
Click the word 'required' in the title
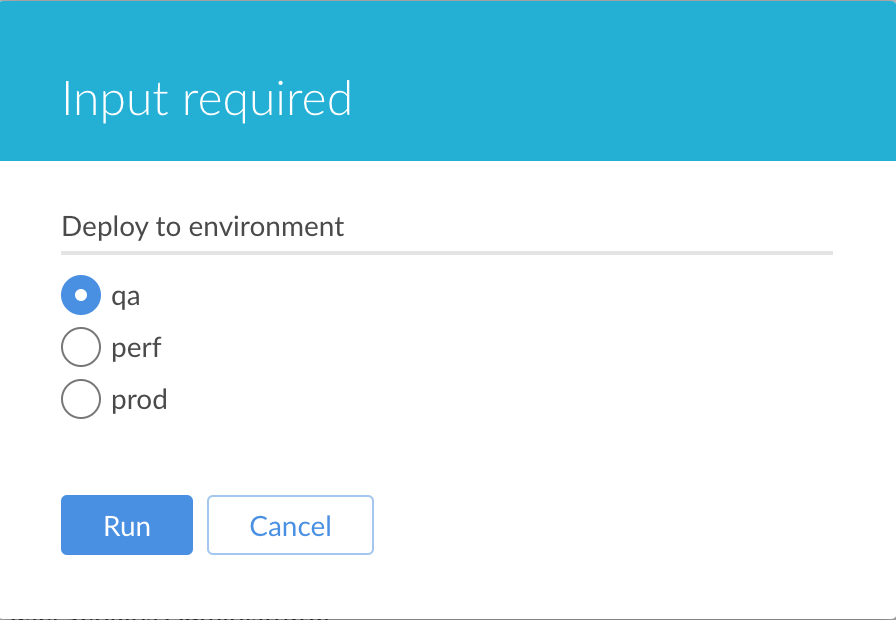261,99
